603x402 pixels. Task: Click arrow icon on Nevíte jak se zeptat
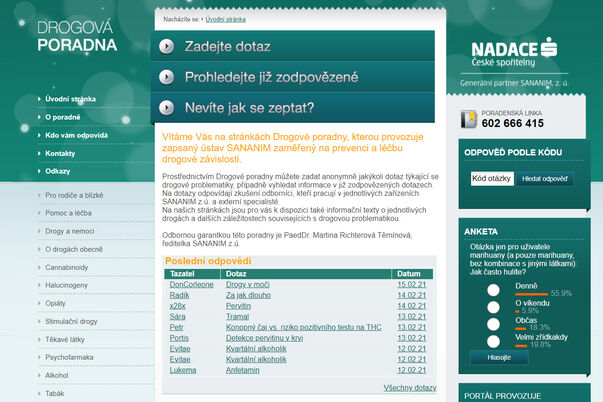[168, 107]
